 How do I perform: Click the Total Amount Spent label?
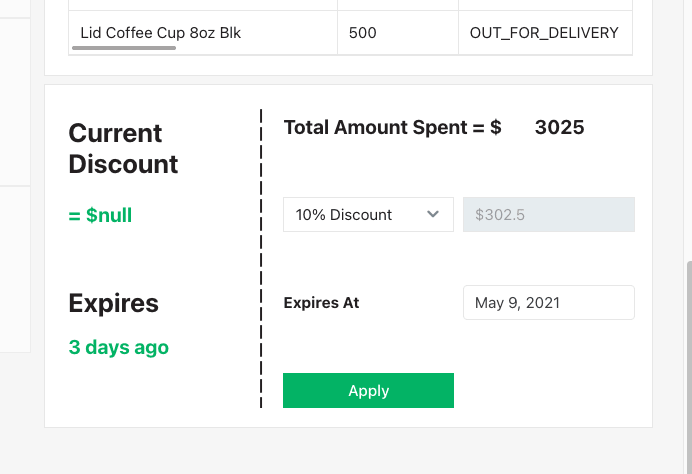point(392,128)
